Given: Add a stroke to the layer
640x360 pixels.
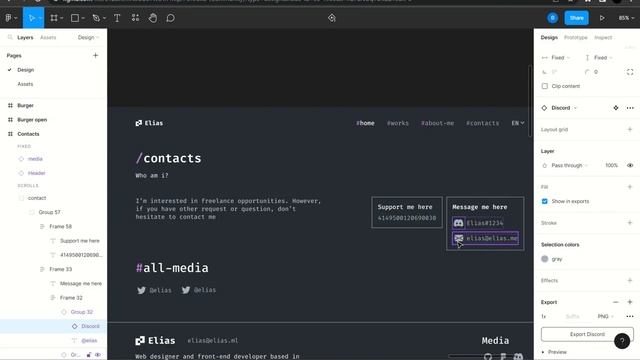Looking at the screenshot, I should click(x=630, y=223).
